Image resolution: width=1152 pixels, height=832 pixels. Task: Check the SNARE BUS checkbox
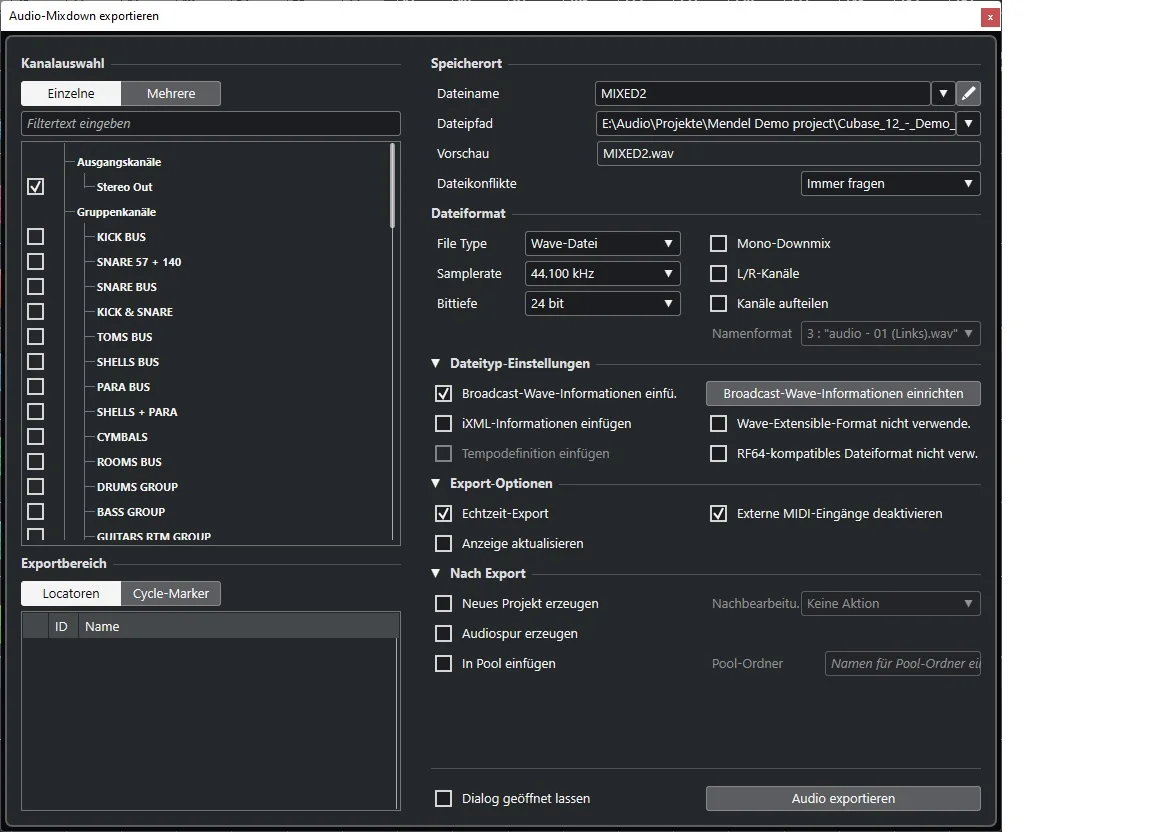[35, 287]
